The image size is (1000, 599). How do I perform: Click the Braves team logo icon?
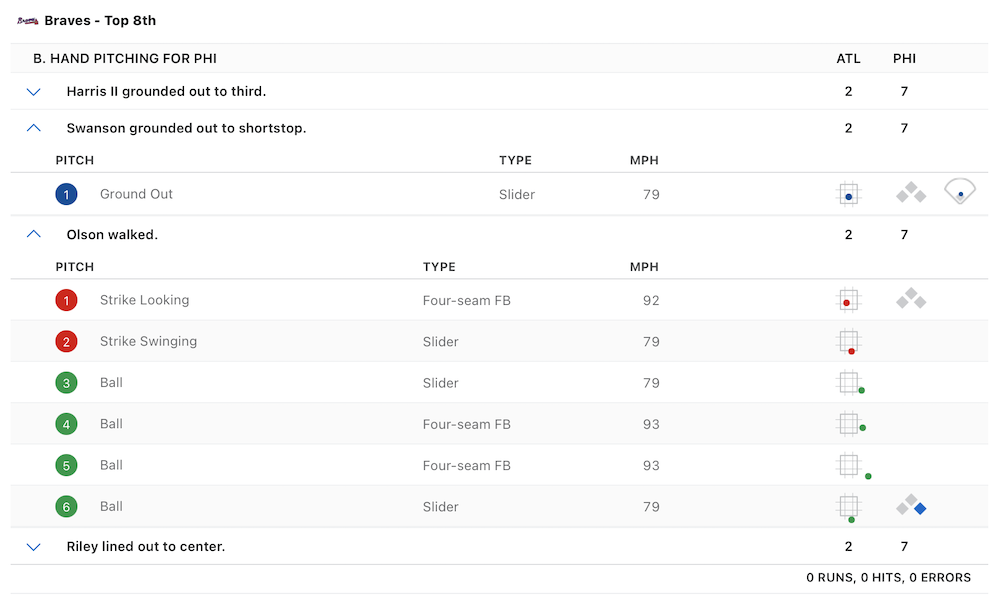tap(28, 21)
